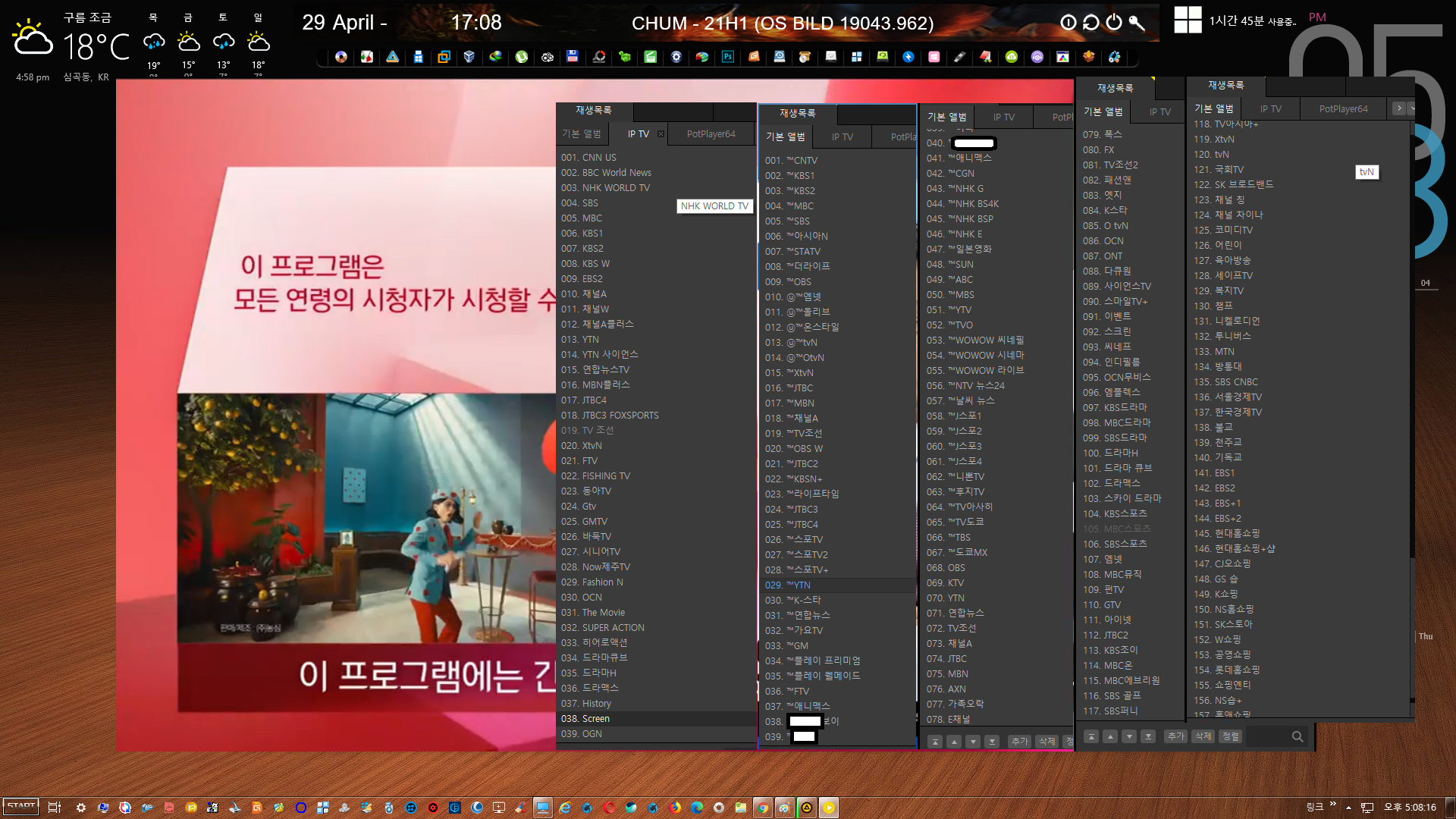Open the Photoshop shortcut in top dock
The width and height of the screenshot is (1456, 819).
[728, 57]
